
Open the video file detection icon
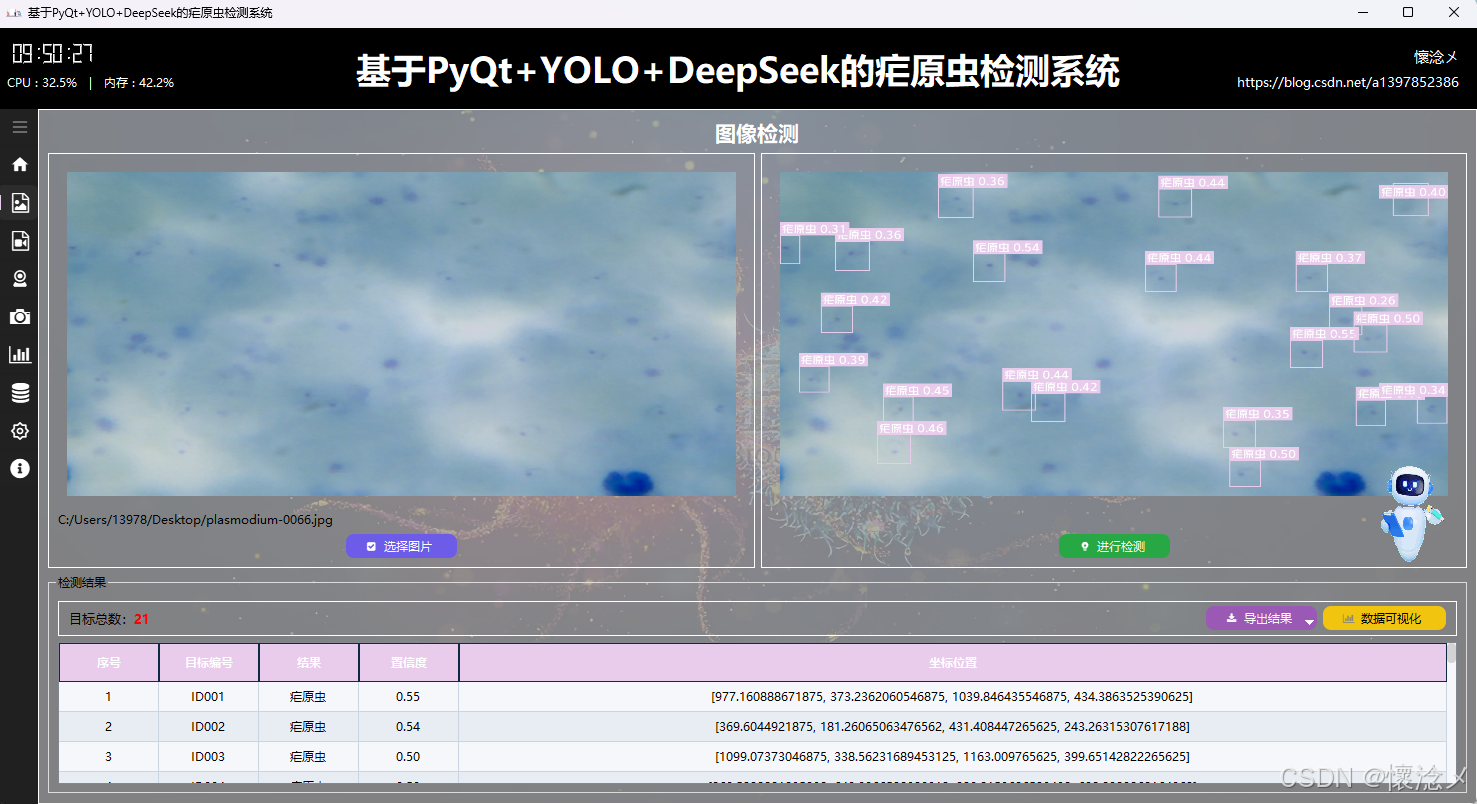[x=19, y=241]
